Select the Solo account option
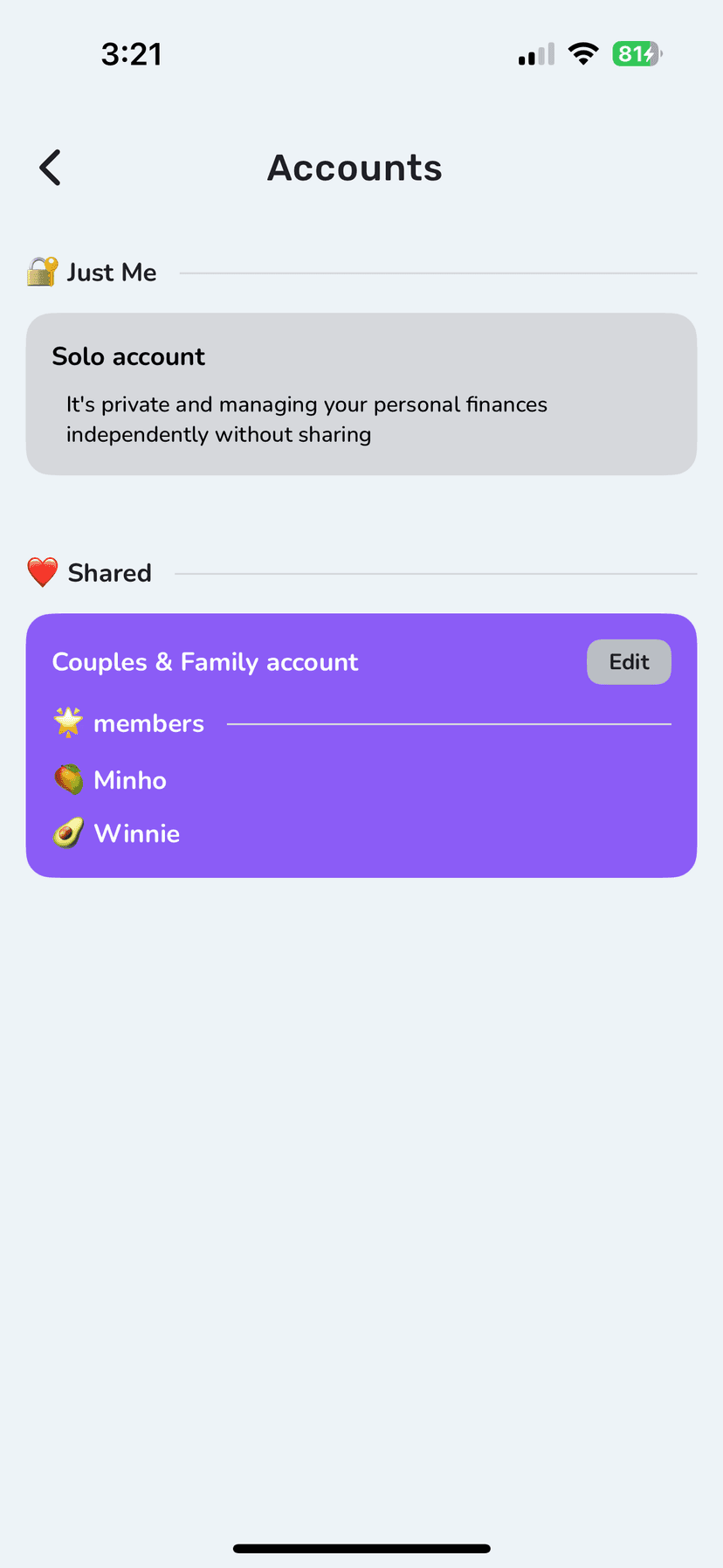Viewport: 723px width, 1568px height. tap(361, 394)
